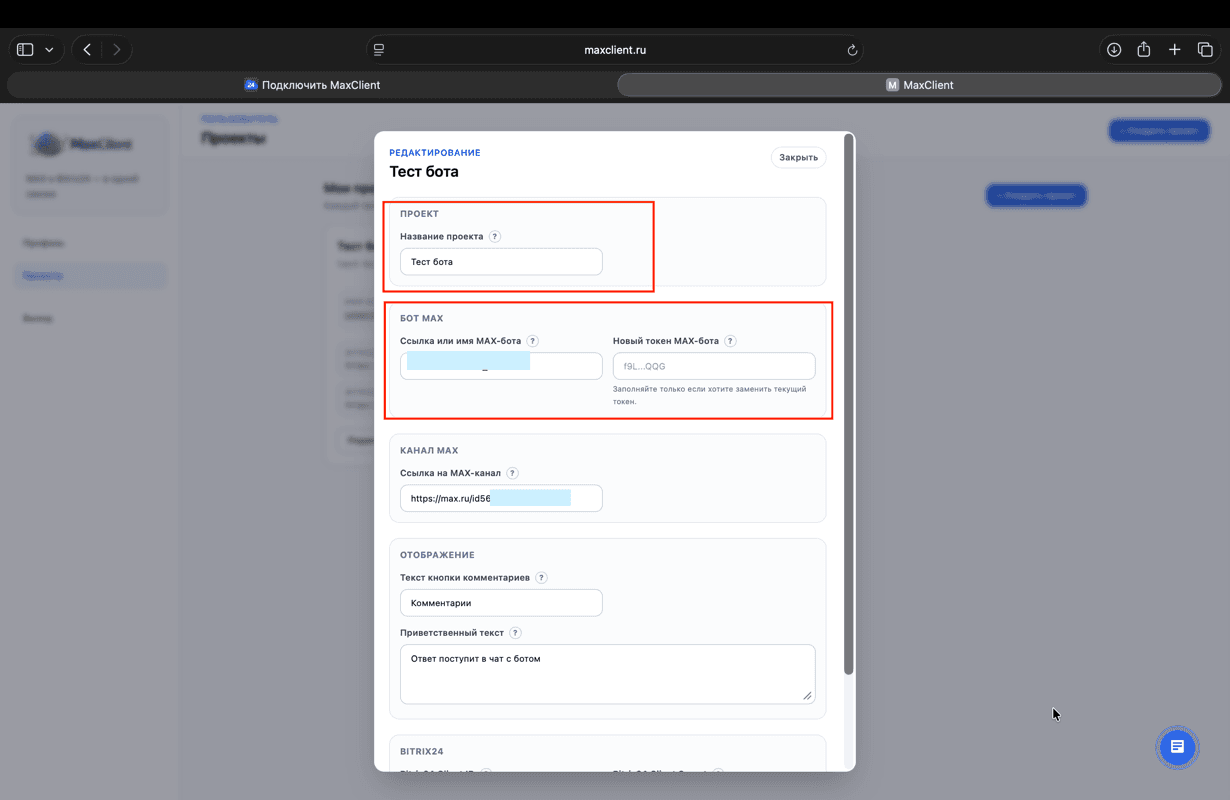Toggle the Safari sidebar icon
The image size is (1230, 800).
(26, 49)
